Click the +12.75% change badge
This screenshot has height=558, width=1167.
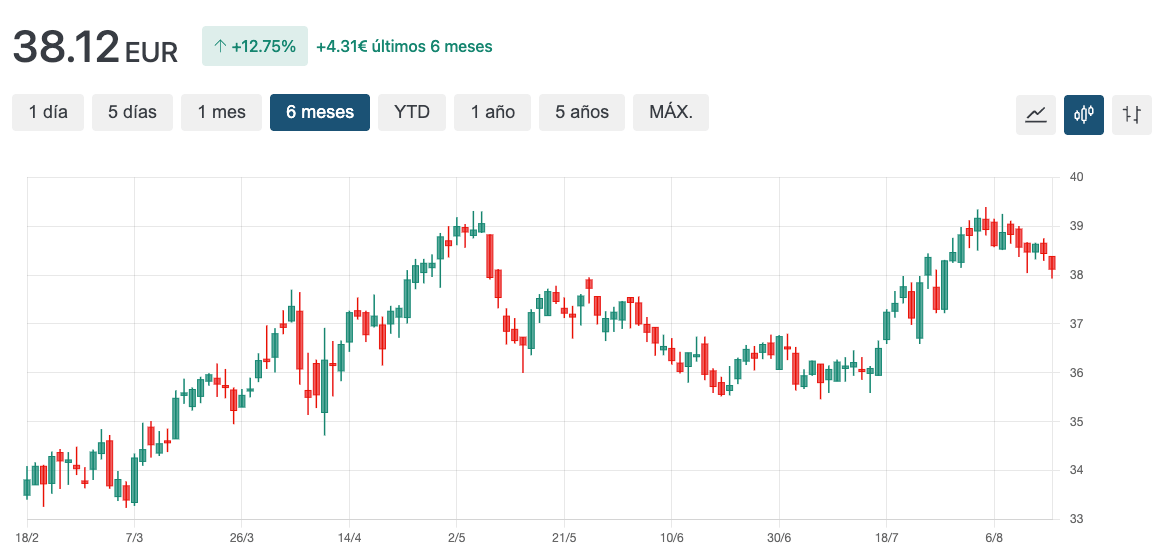255,46
